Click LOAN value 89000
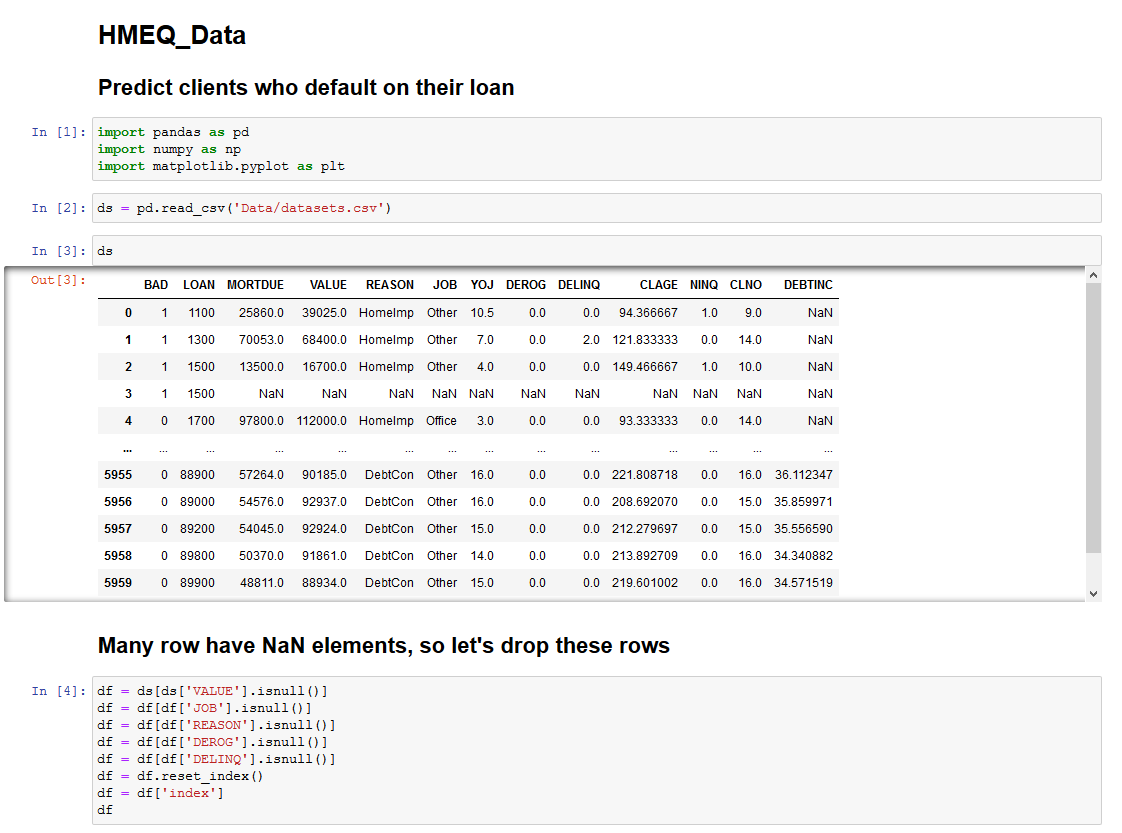 pyautogui.click(x=197, y=502)
